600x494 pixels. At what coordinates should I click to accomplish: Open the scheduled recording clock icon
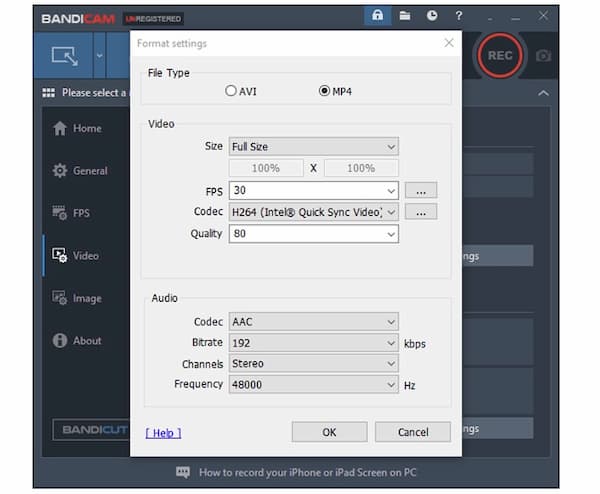[x=432, y=16]
